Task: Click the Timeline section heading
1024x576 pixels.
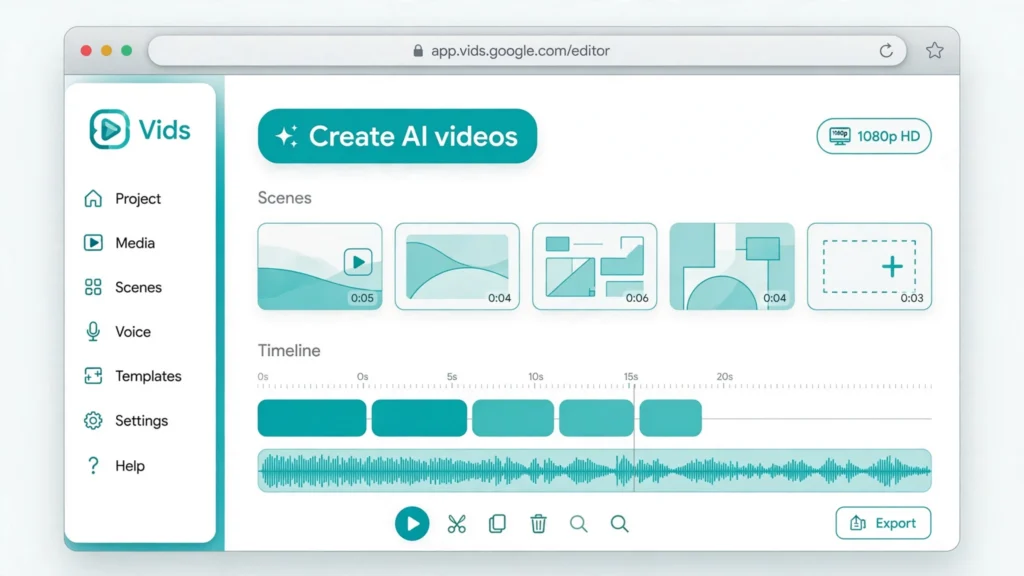Action: [x=289, y=351]
